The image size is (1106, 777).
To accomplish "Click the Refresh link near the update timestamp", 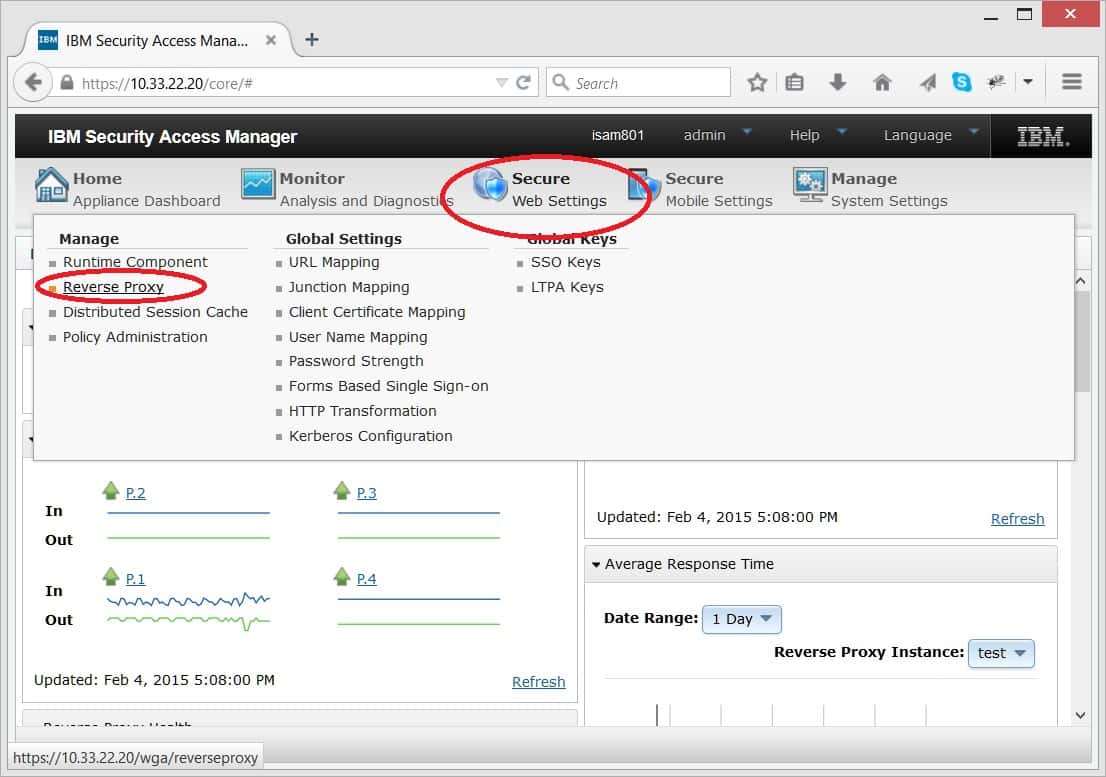I will coord(1017,518).
